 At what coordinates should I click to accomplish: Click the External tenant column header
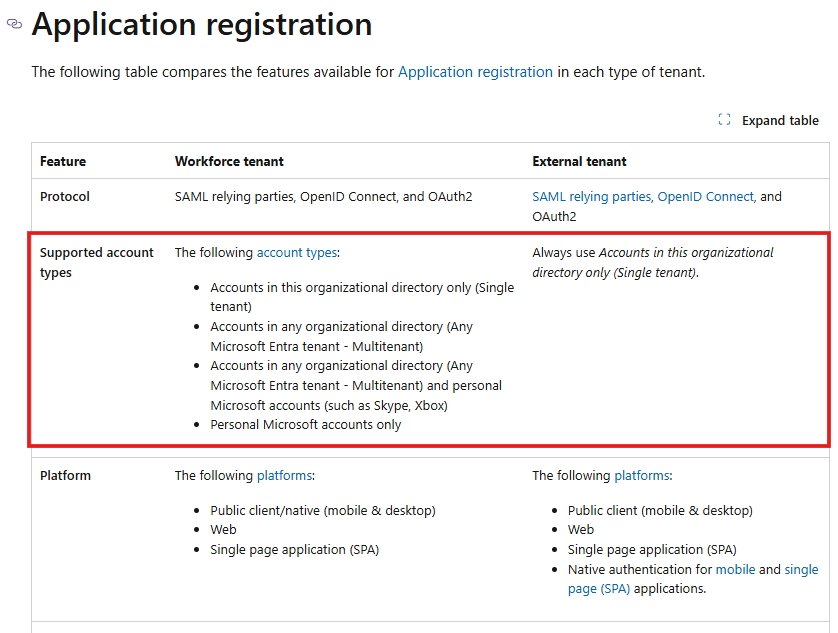click(579, 161)
